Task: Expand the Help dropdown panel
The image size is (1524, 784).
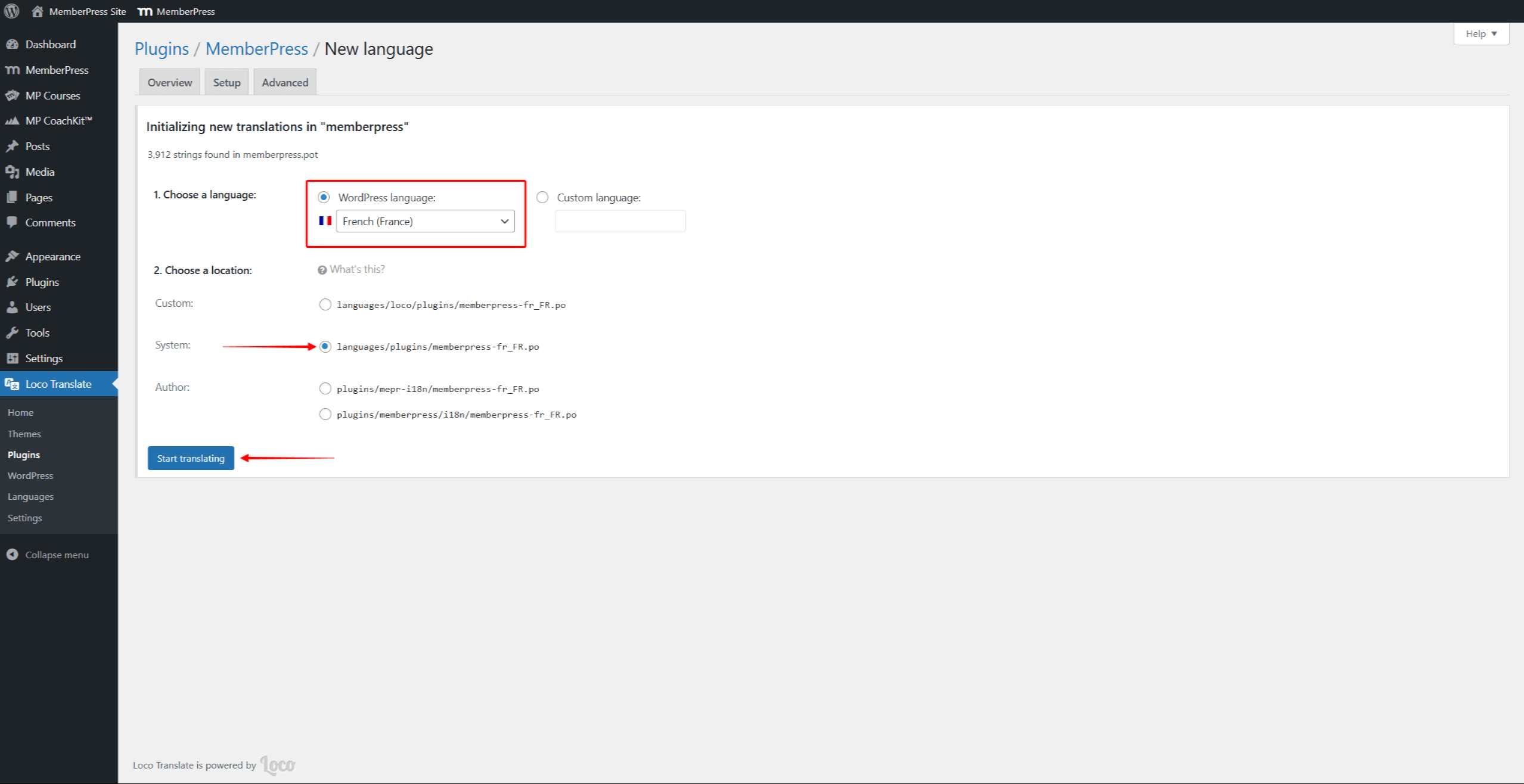Action: (1480, 33)
